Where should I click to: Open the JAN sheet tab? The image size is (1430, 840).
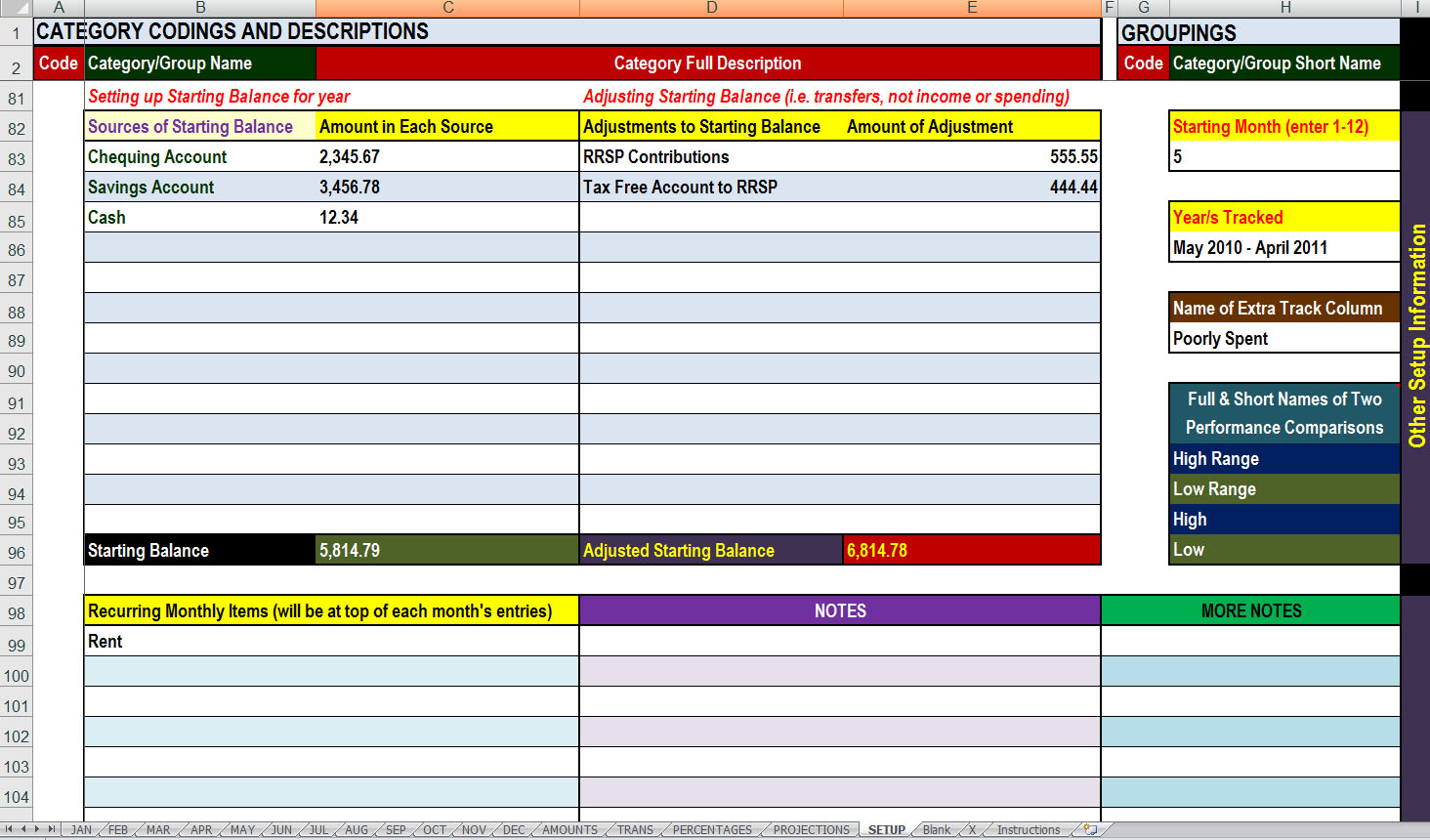[x=81, y=830]
